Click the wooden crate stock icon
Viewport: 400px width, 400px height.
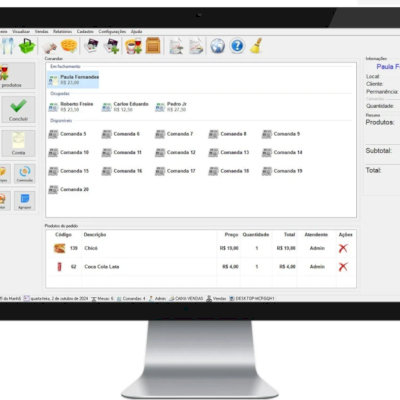(153, 46)
